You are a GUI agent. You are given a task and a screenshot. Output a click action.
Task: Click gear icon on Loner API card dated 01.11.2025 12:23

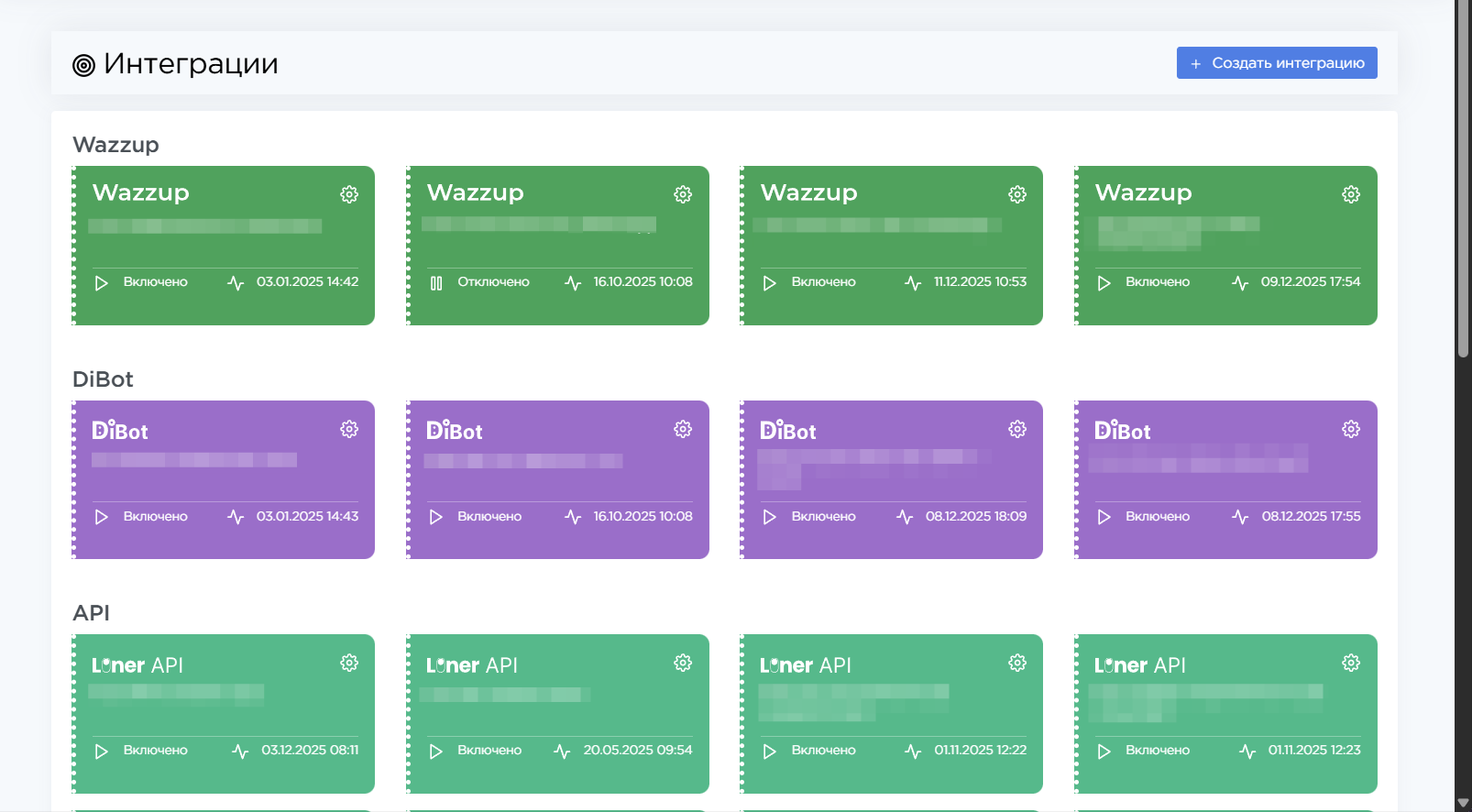[1351, 663]
